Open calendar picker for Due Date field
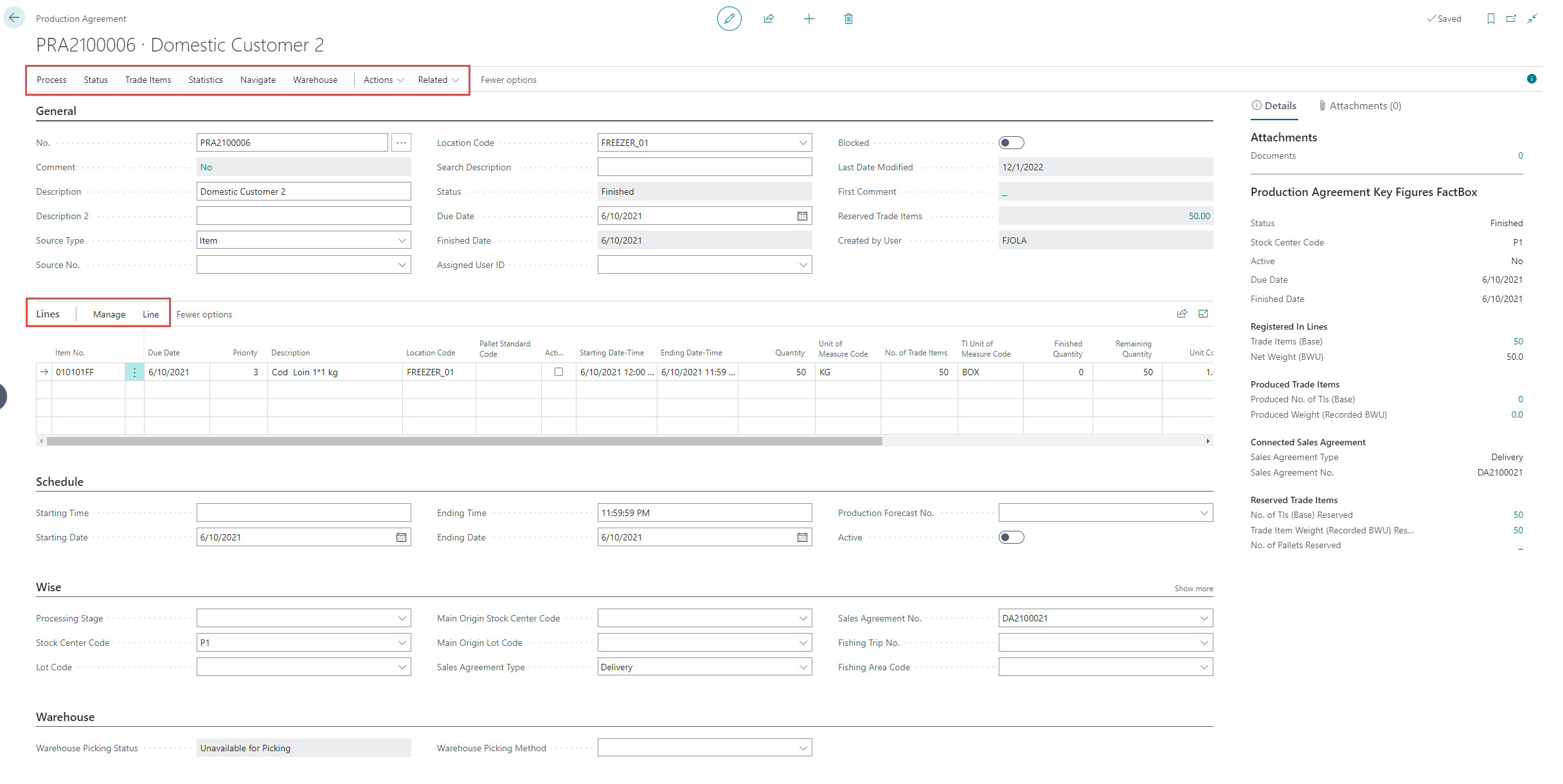The image size is (1563, 784). click(x=802, y=216)
